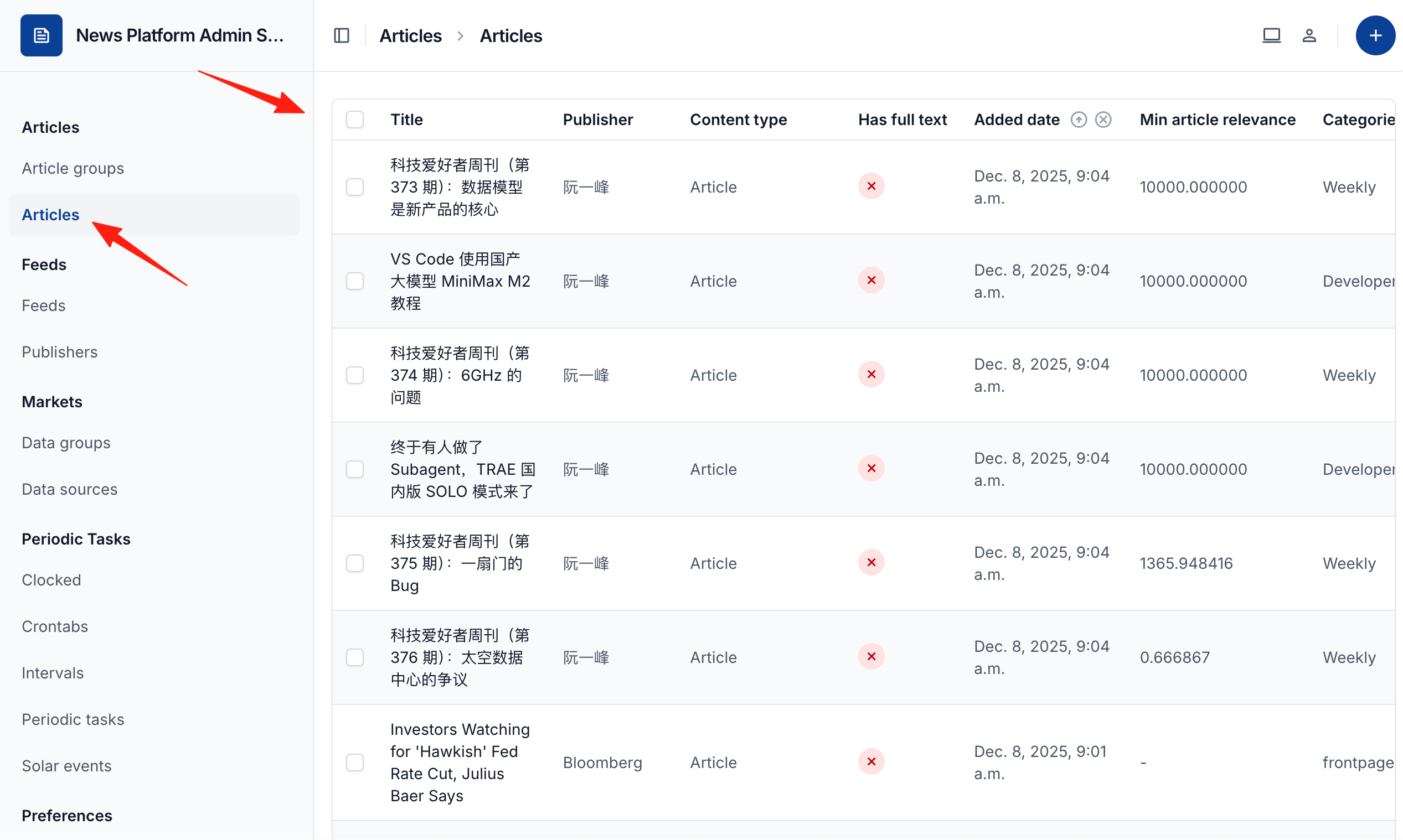1403x840 pixels.
Task: Open the VS Code MiniMax M2 article
Action: (460, 281)
